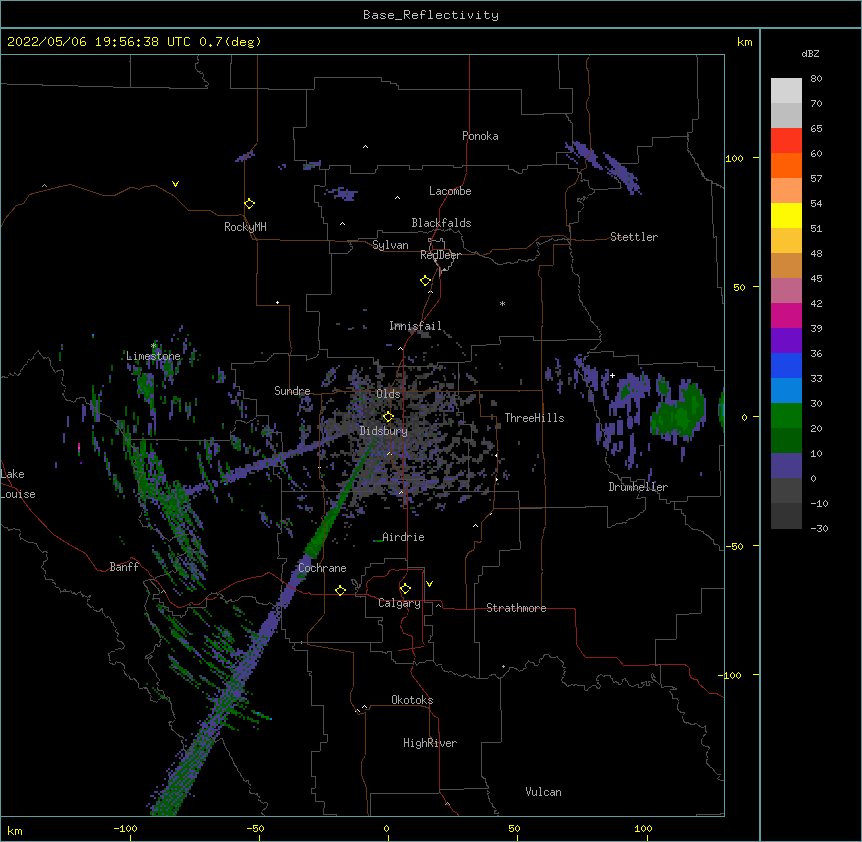The height and width of the screenshot is (842, 862).
Task: Click the yellow marker south of RedDeer
Action: (x=426, y=281)
